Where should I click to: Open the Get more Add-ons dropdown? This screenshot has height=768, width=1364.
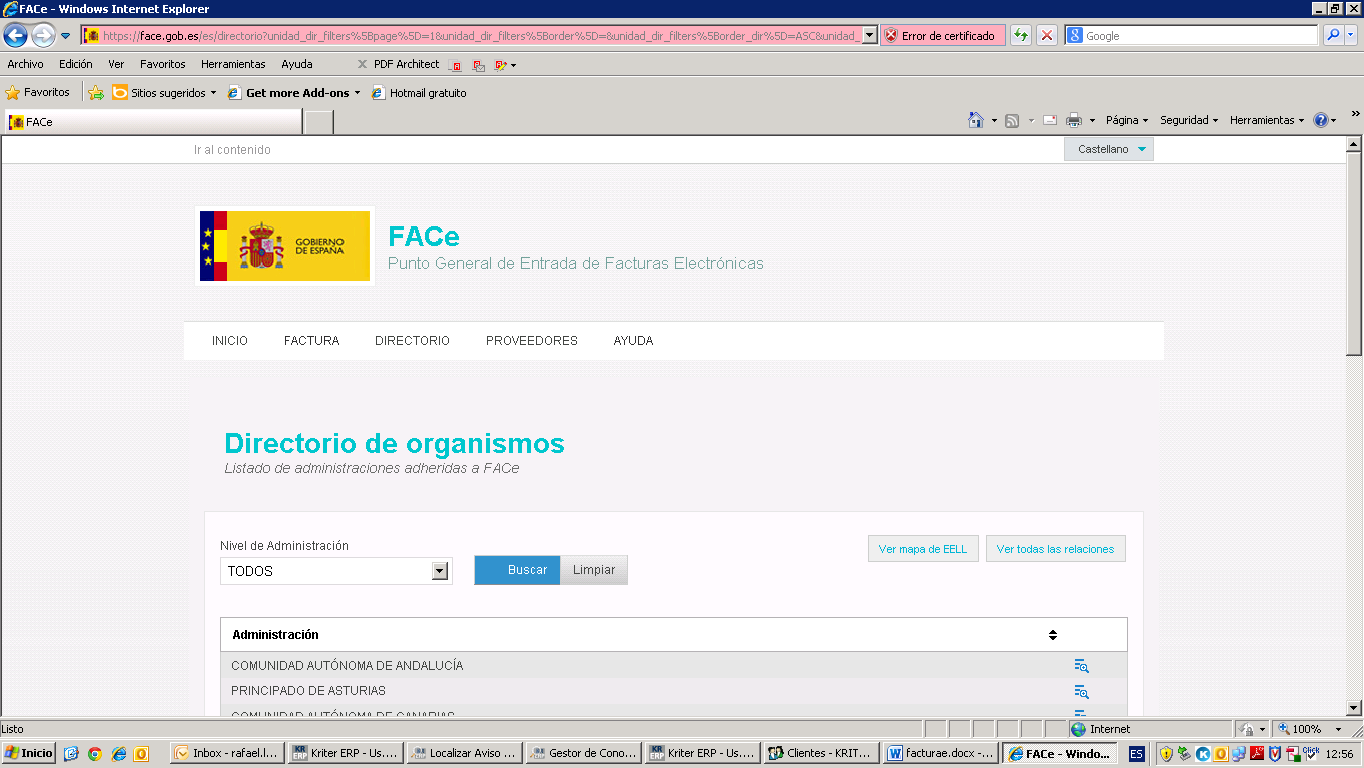coord(294,93)
